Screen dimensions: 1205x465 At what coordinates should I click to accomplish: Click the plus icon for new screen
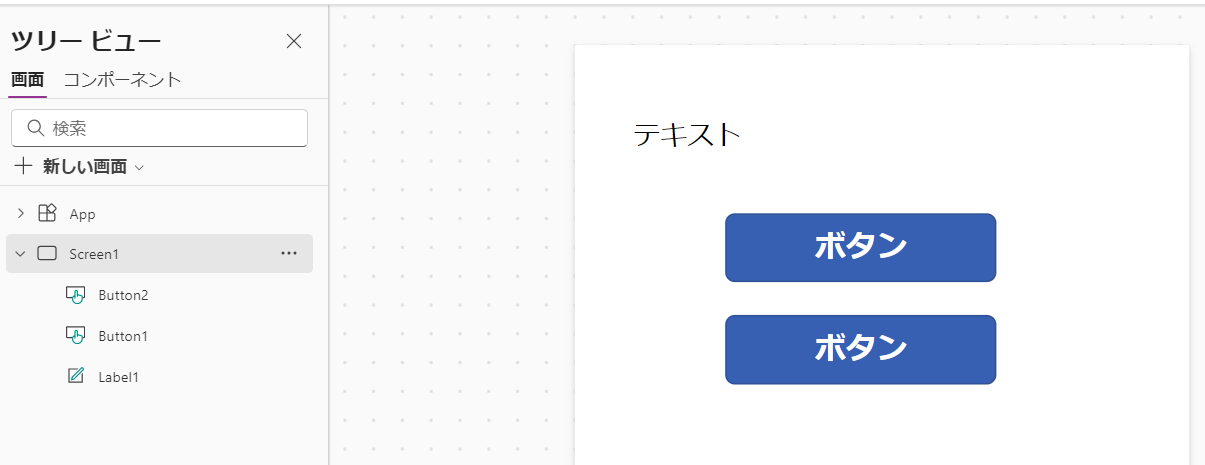[x=23, y=166]
